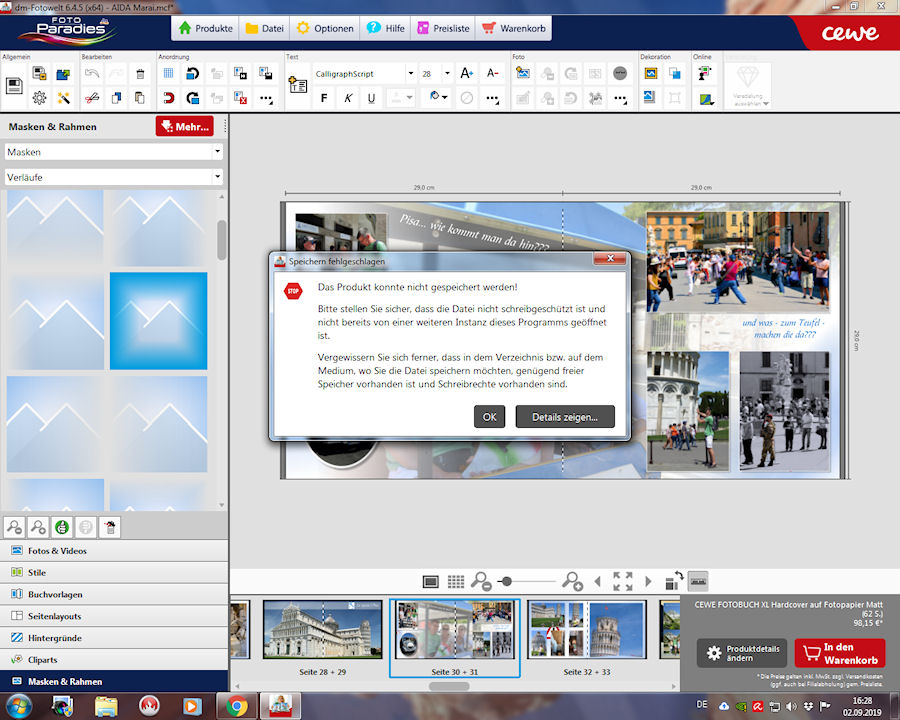The height and width of the screenshot is (720, 900).
Task: Open the Verläufe subcategory dropdown
Action: pyautogui.click(x=217, y=177)
